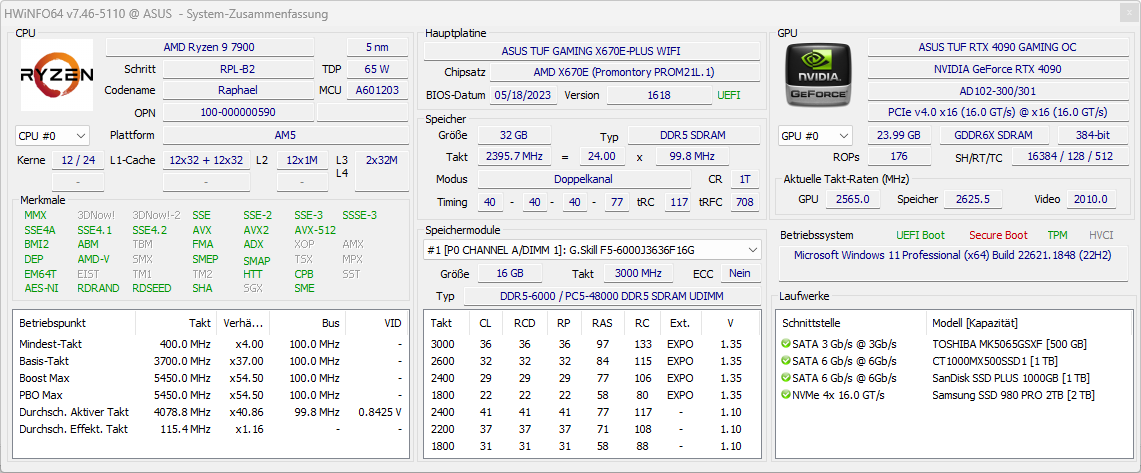Click the HVCI status label
Image resolution: width=1141 pixels, height=473 pixels.
(1102, 235)
